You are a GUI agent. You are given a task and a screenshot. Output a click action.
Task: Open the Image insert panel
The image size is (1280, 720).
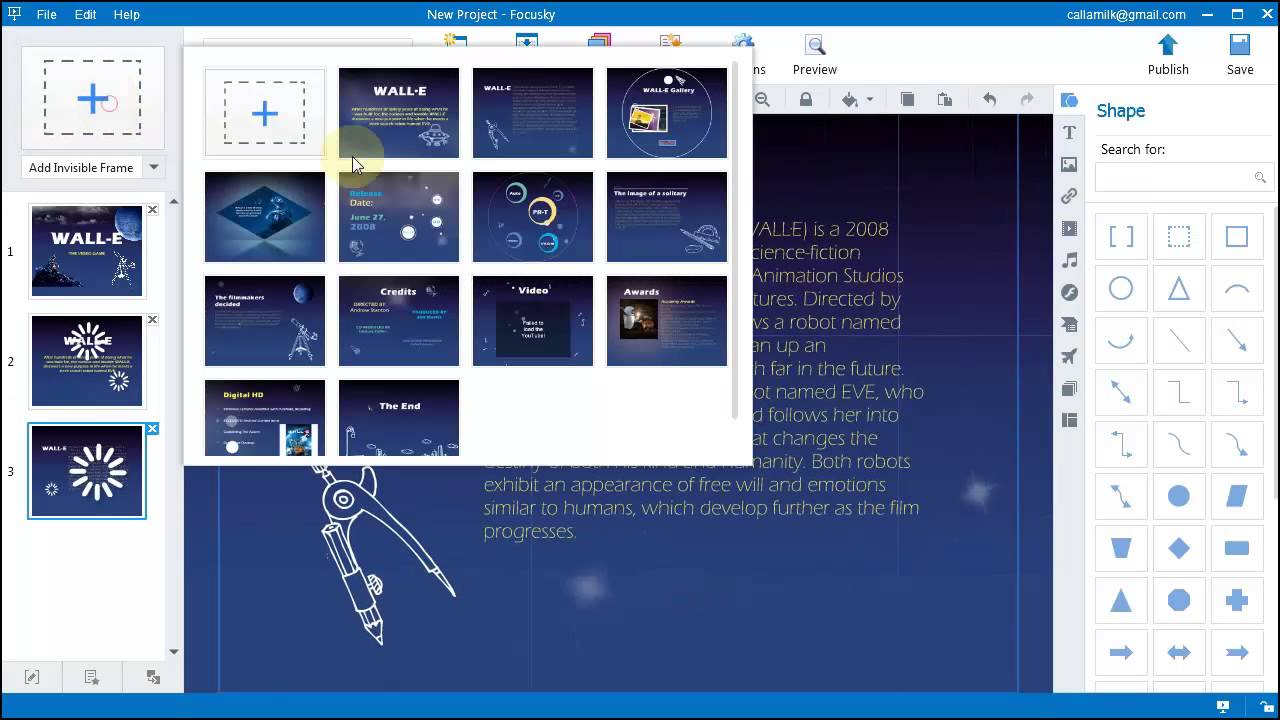pyautogui.click(x=1069, y=164)
